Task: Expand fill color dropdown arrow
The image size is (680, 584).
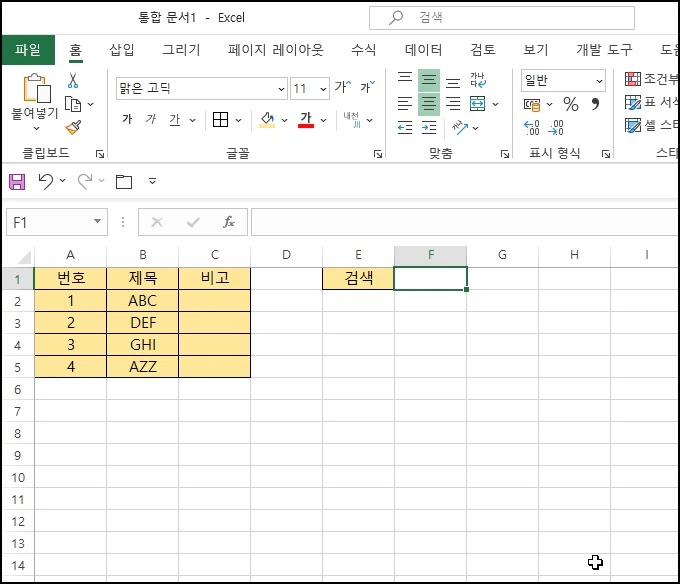Action: (x=284, y=120)
